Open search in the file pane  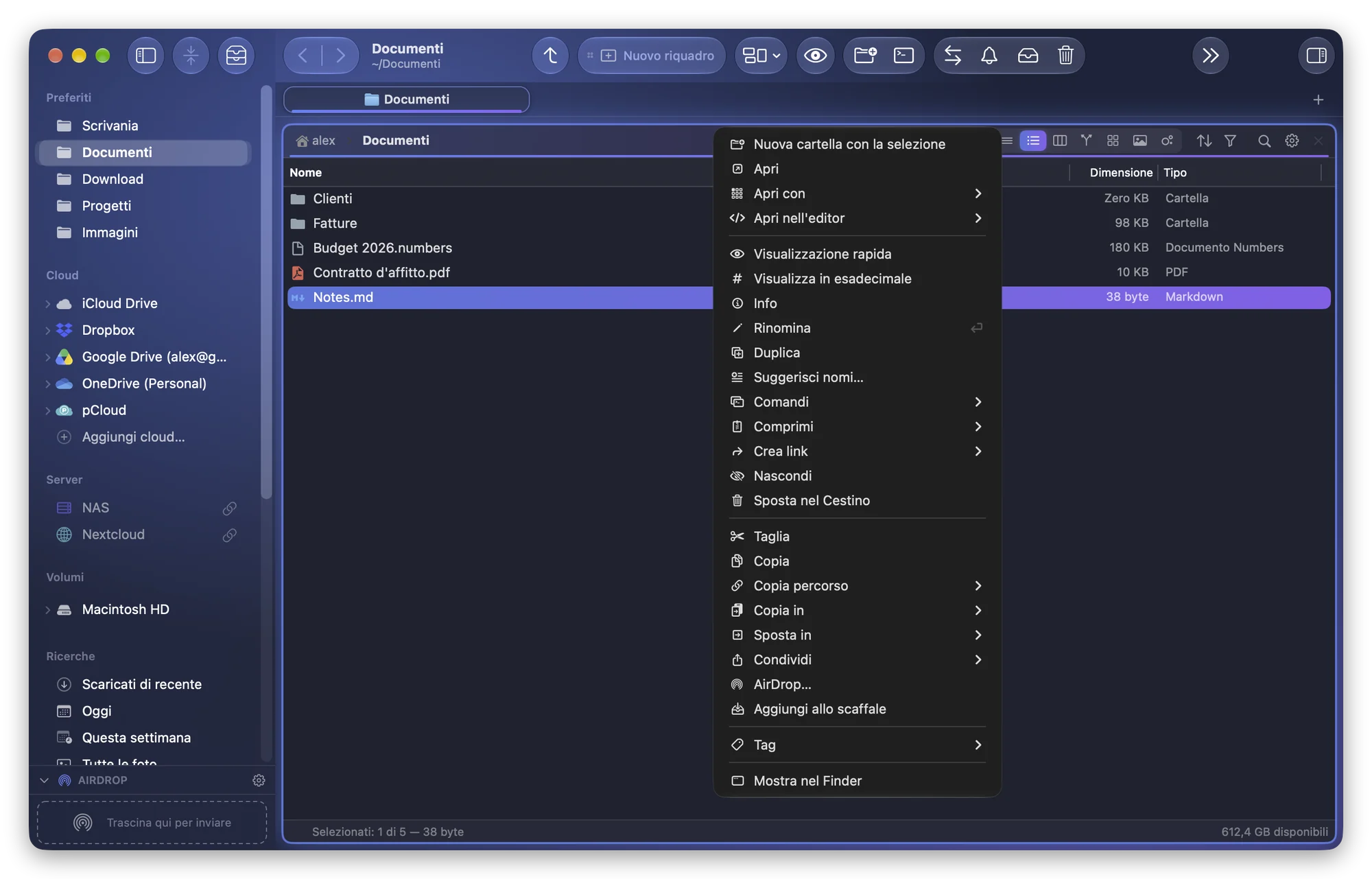coord(1264,141)
